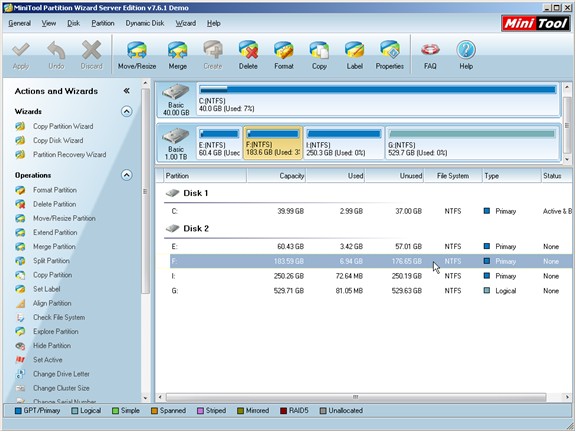Screen dimensions: 576x432
Task: Open partition Properties from toolbar
Action: pyautogui.click(x=389, y=55)
